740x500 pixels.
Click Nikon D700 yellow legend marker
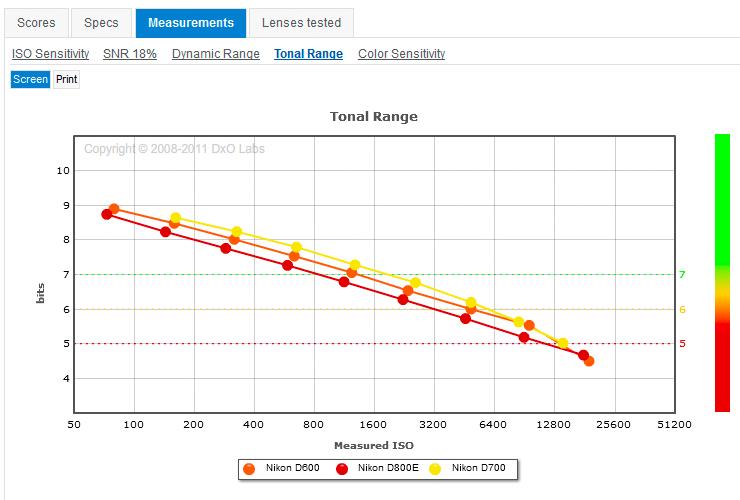pos(435,468)
